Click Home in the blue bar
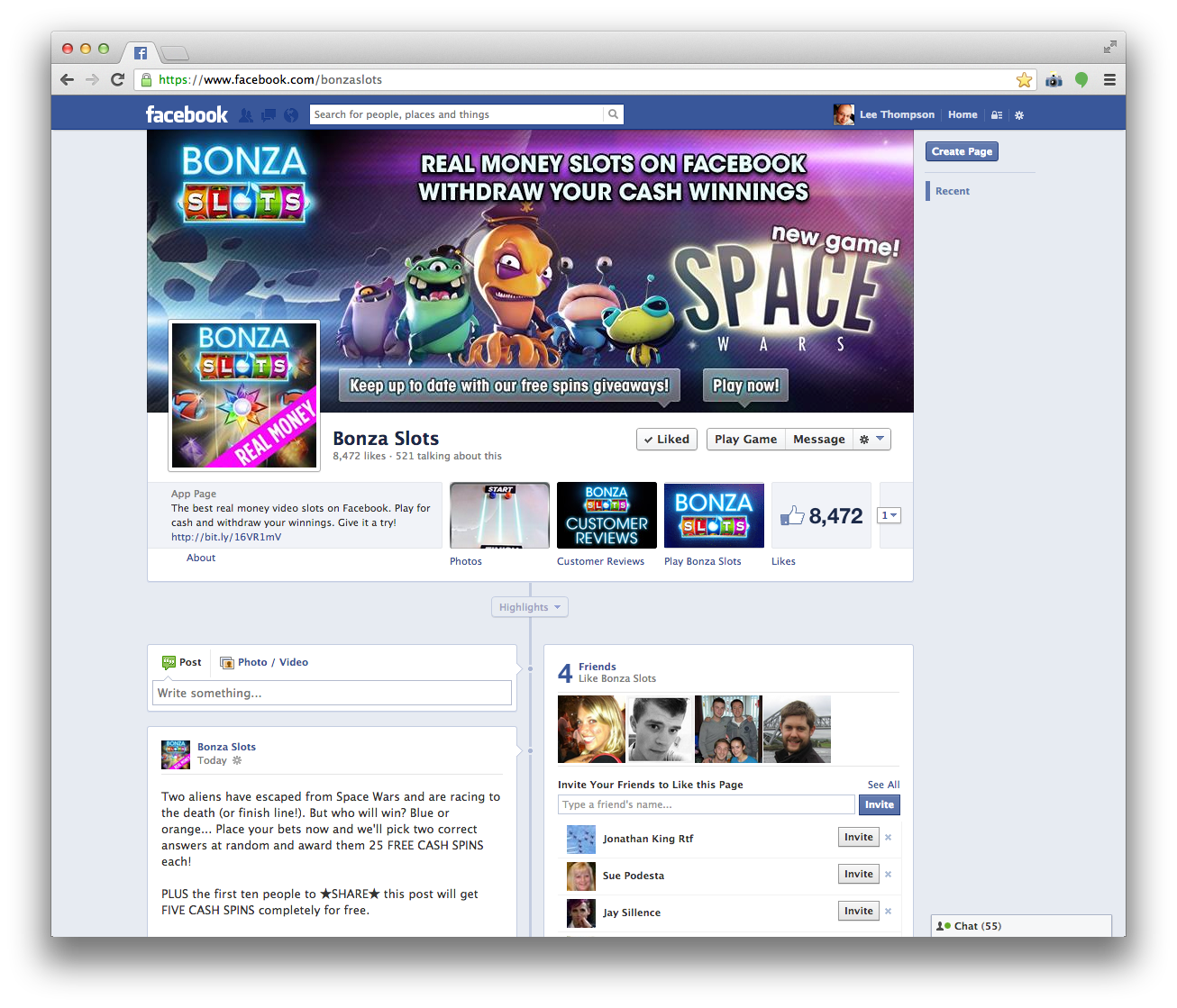 pyautogui.click(x=963, y=114)
